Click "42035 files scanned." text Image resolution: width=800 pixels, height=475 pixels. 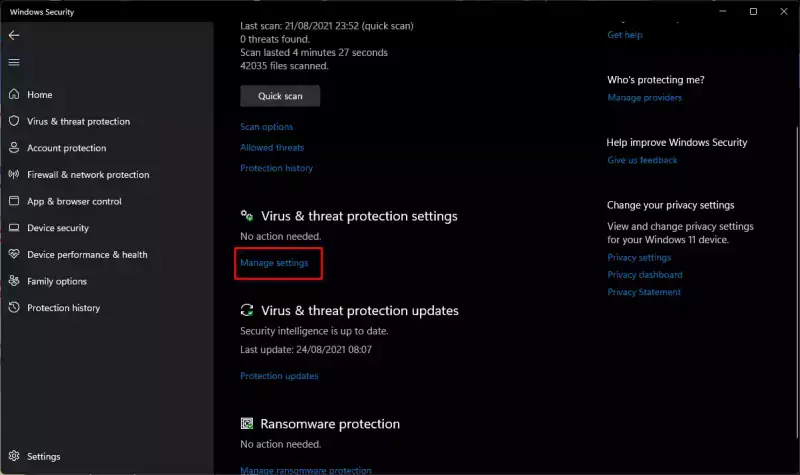284,66
